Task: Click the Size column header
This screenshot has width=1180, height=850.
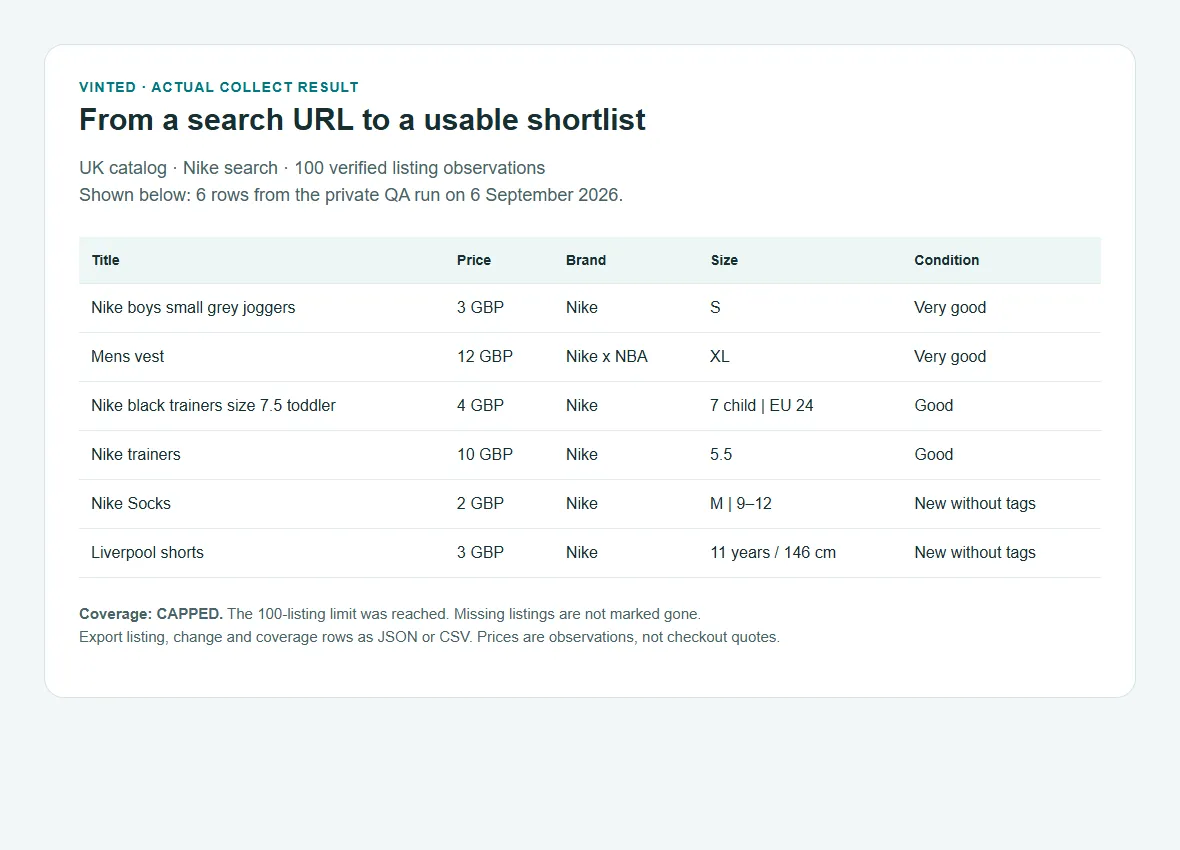Action: (x=724, y=260)
